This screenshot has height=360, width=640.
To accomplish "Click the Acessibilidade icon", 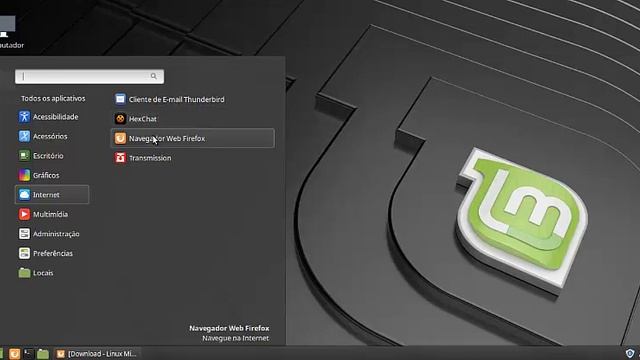I will click(x=24, y=117).
